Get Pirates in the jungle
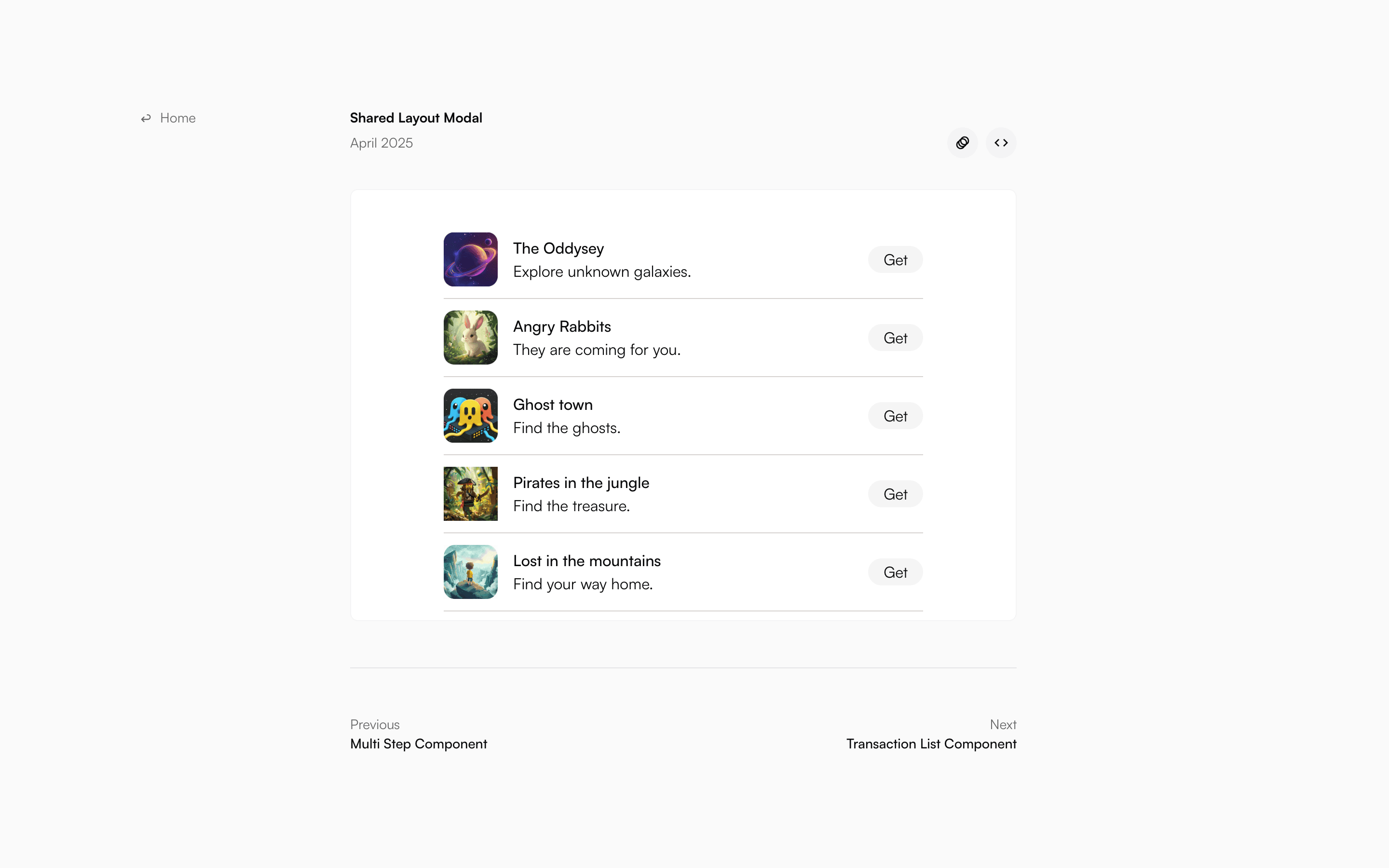1389x868 pixels. [896, 494]
